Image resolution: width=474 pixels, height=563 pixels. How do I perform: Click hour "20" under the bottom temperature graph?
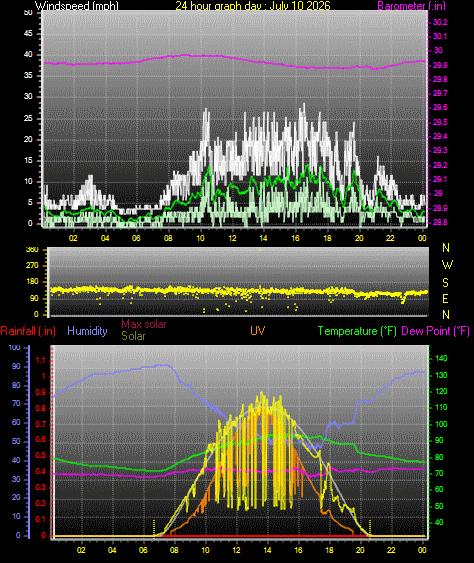coord(360,550)
